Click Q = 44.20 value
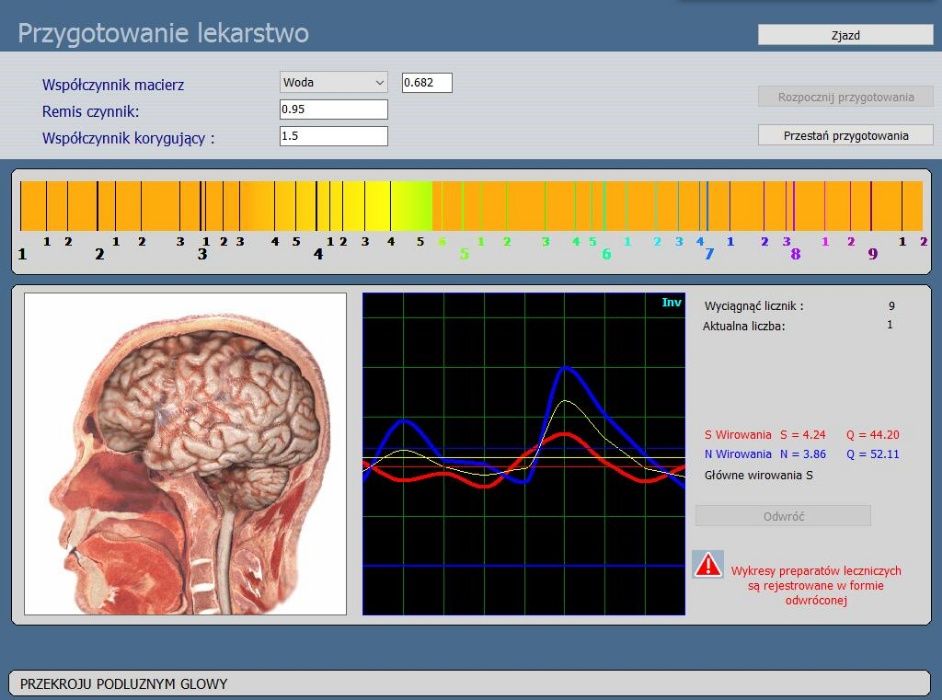 tap(872, 434)
